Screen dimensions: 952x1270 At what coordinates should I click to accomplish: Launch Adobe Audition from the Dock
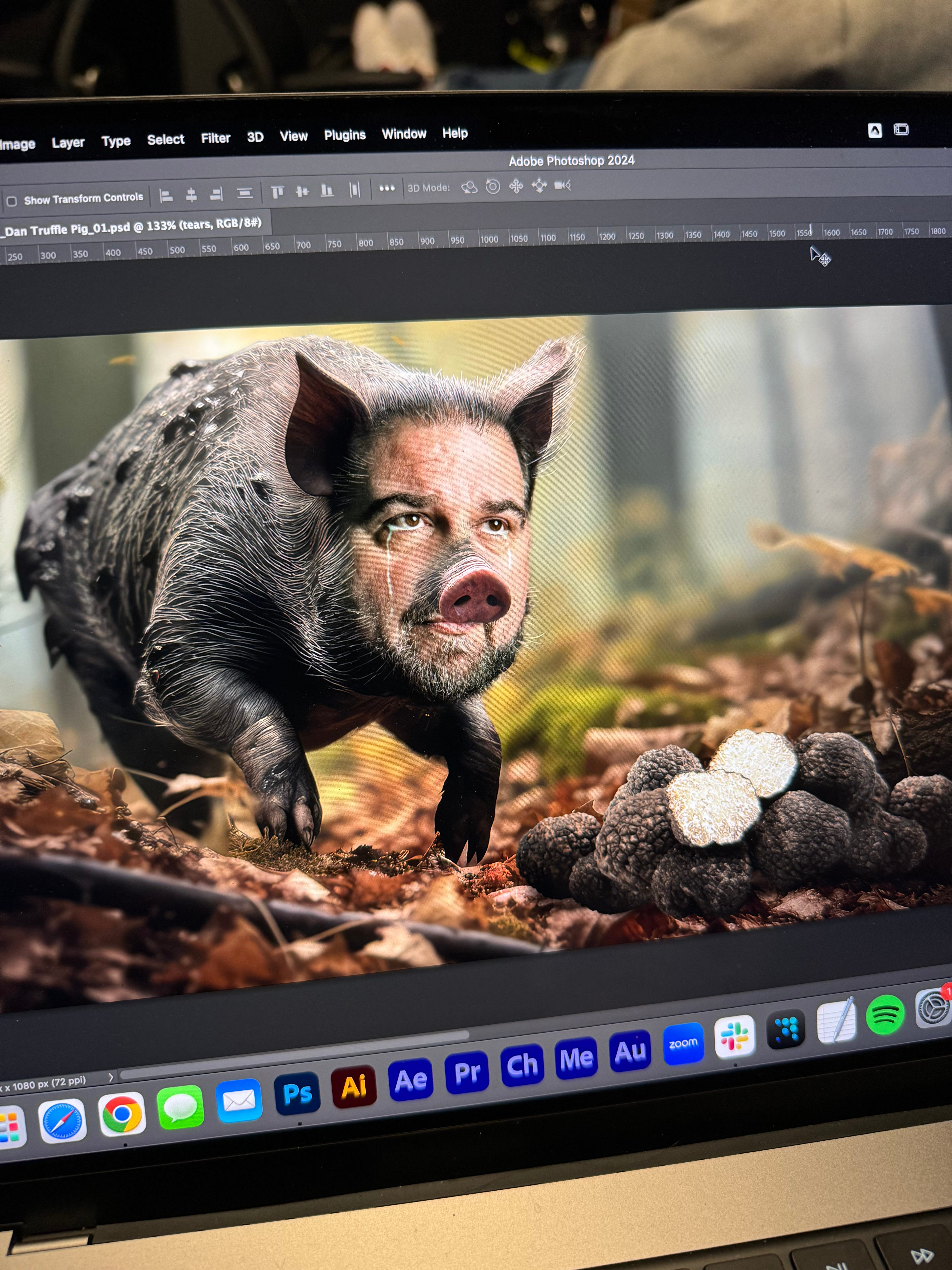click(630, 1051)
